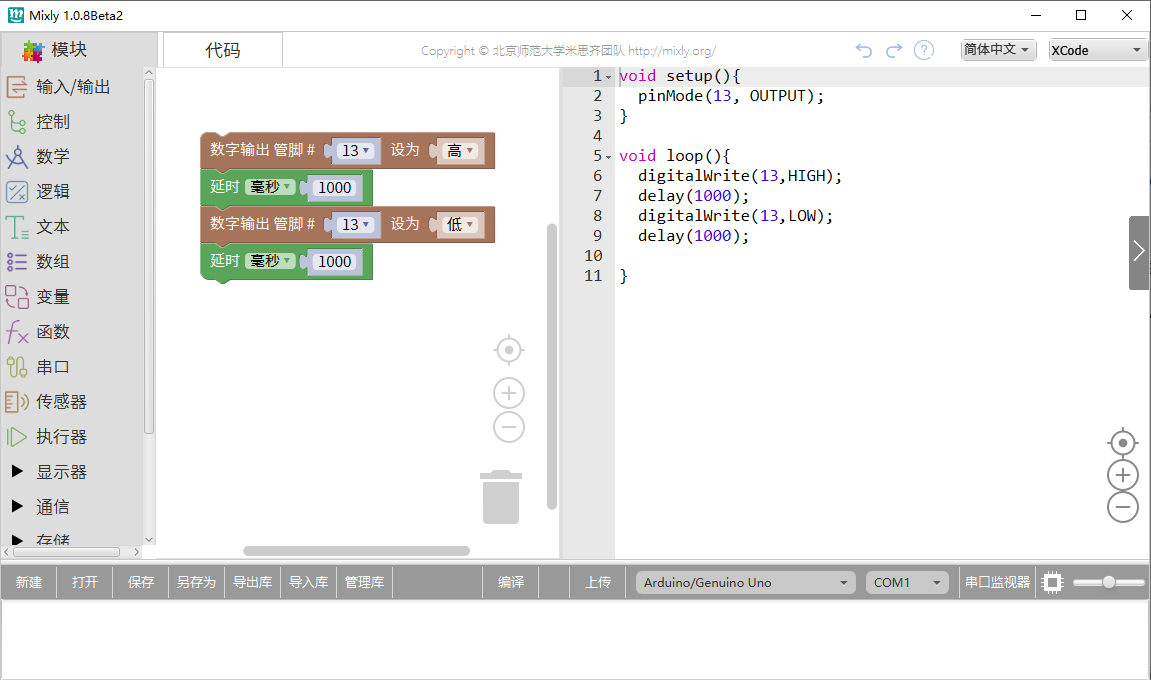Click the 编译 compile button

(510, 581)
